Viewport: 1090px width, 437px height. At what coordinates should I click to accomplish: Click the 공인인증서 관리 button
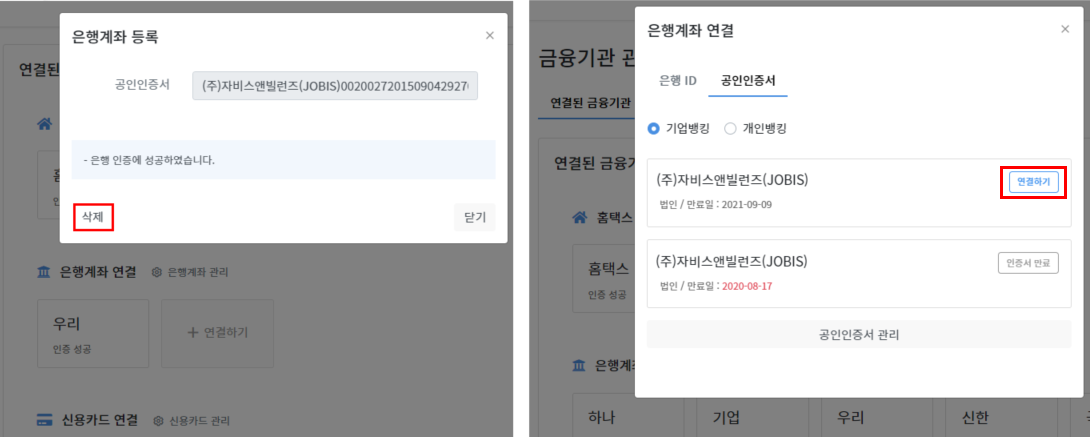859,334
